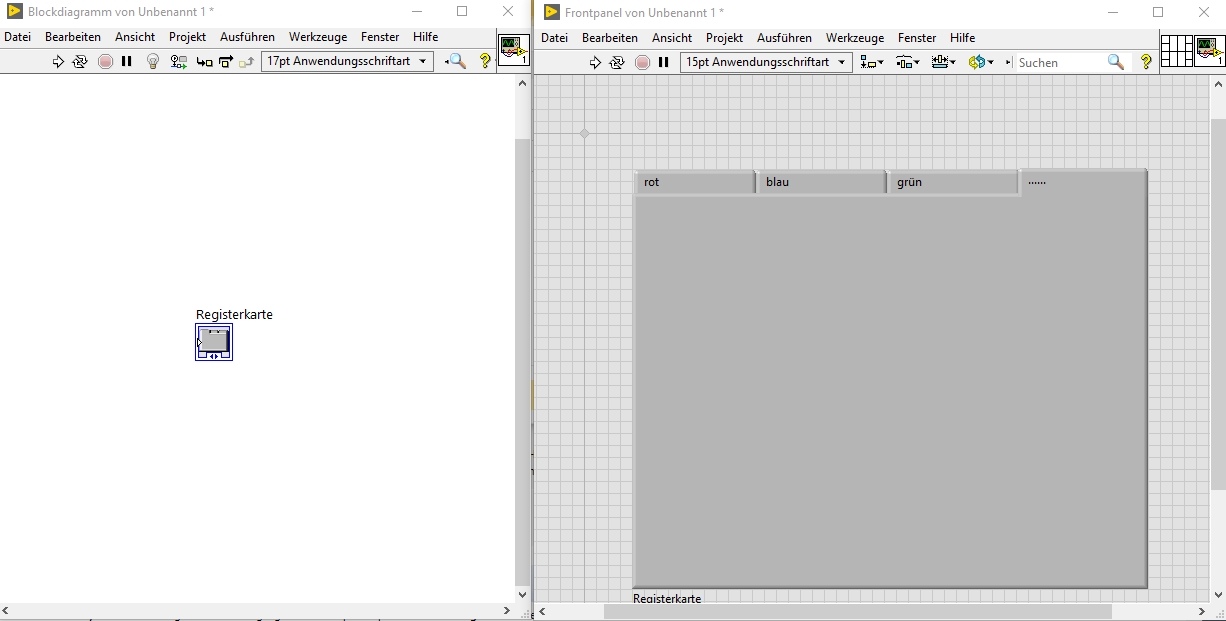Open Ansicht menu in Blockdiagramm window
Viewport: 1226px width, 621px height.
point(135,37)
